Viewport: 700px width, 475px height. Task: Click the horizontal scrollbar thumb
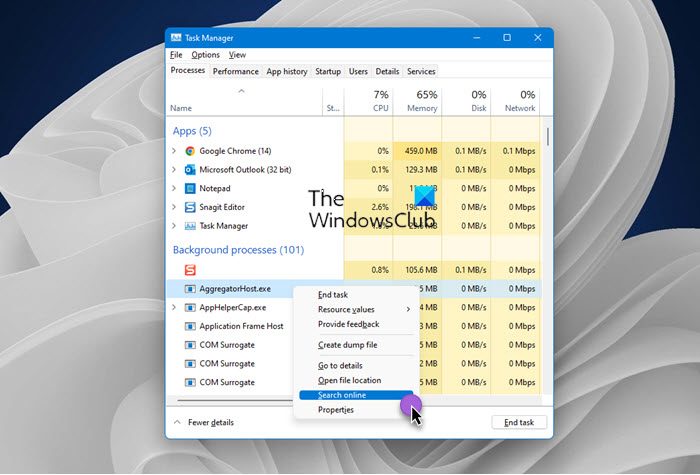[234, 400]
